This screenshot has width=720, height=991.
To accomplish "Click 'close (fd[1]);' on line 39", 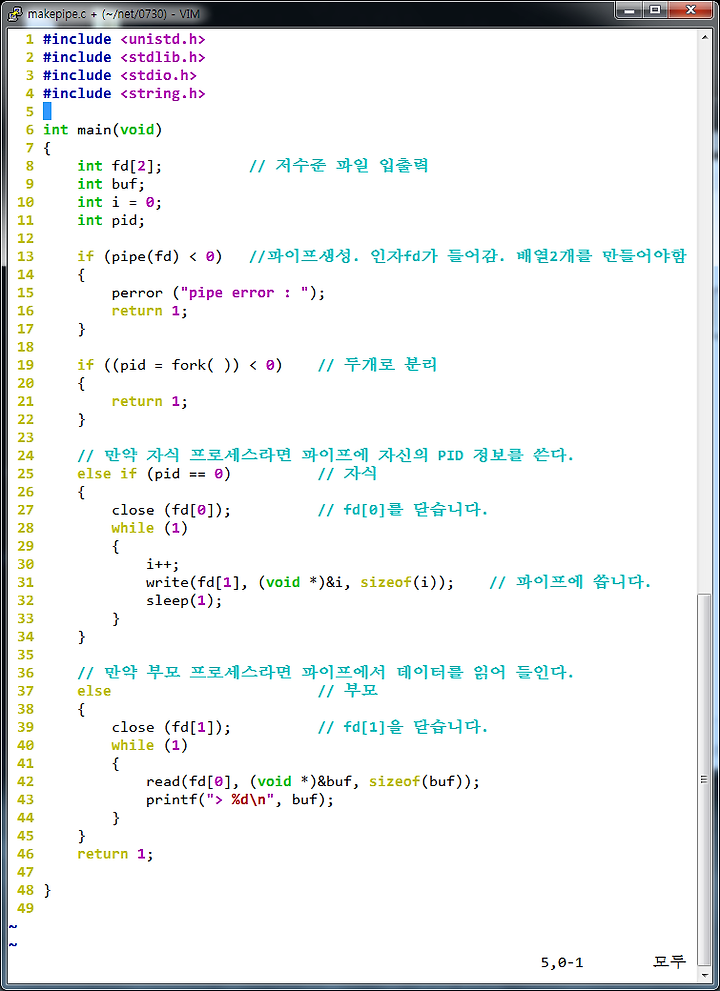I will 171,727.
